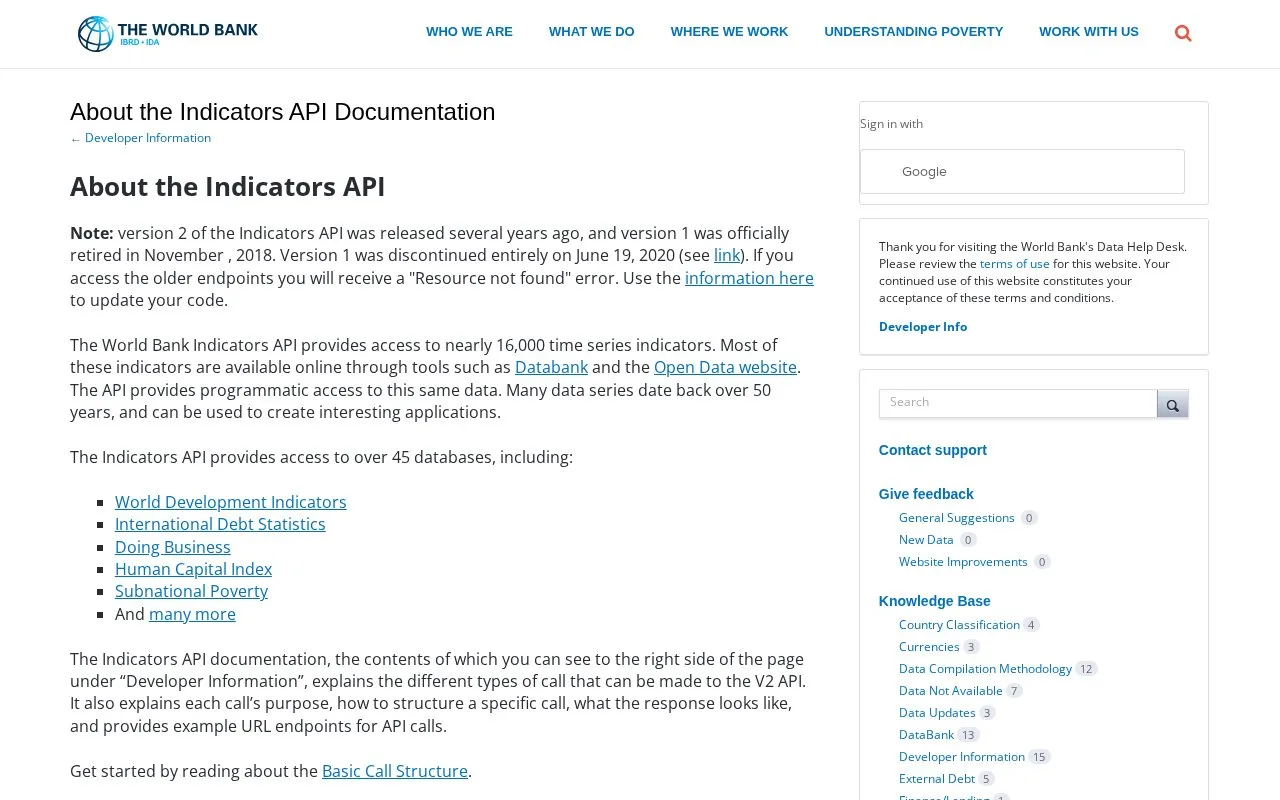The image size is (1280, 800).
Task: Open External Debt knowledge base topic
Action: [x=937, y=779]
